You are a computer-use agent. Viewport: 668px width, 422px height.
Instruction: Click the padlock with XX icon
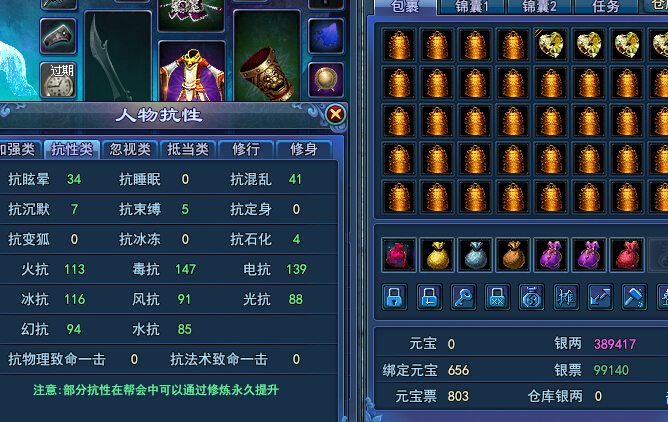497,297
